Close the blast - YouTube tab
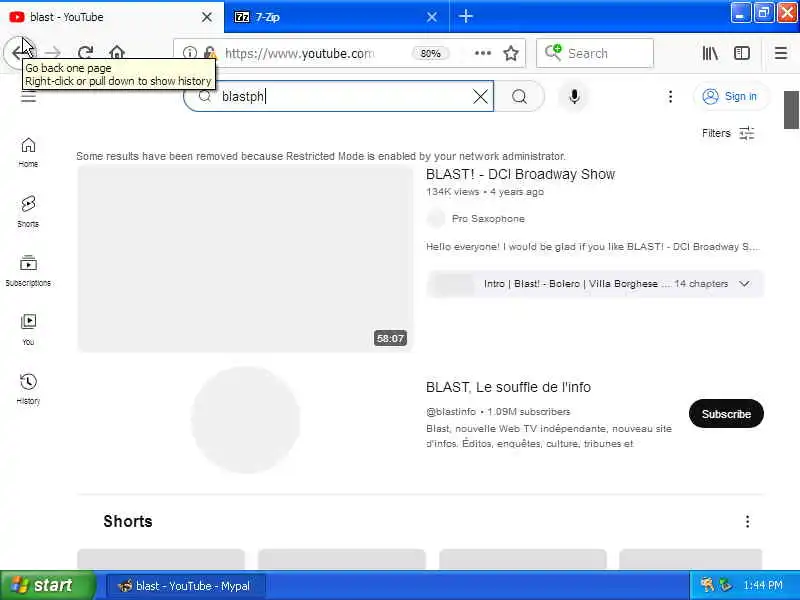The height and width of the screenshot is (600, 800). click(x=207, y=17)
